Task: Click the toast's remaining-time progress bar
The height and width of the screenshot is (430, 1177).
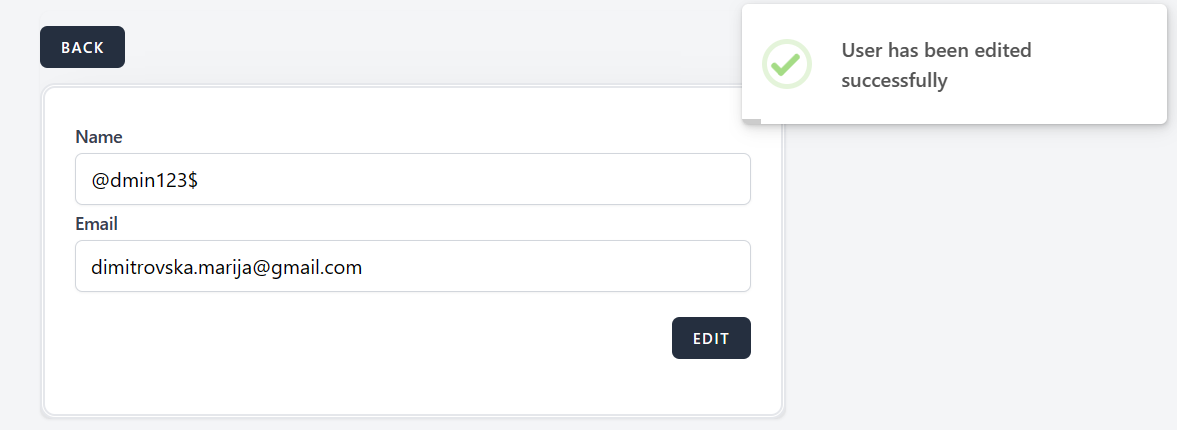Action: 751,121
